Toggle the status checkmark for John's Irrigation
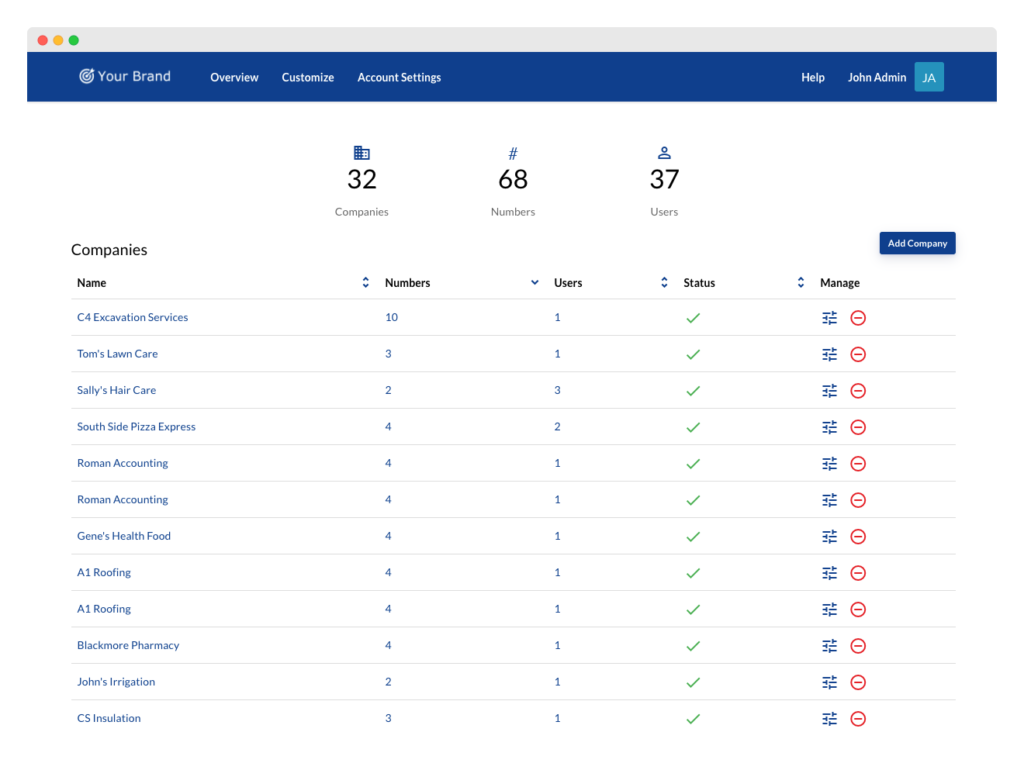Image resolution: width=1024 pixels, height=777 pixels. [693, 682]
